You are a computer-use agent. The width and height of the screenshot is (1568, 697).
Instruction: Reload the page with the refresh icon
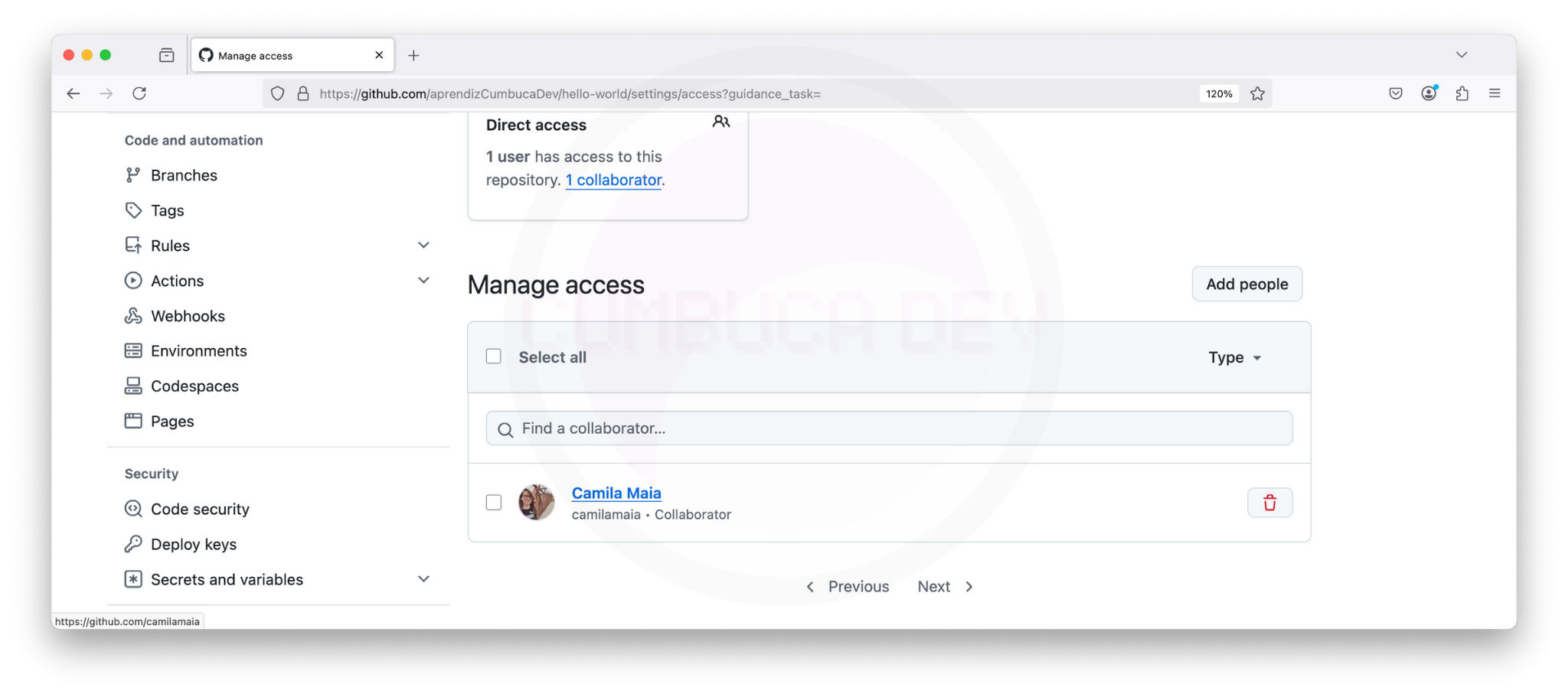[139, 93]
